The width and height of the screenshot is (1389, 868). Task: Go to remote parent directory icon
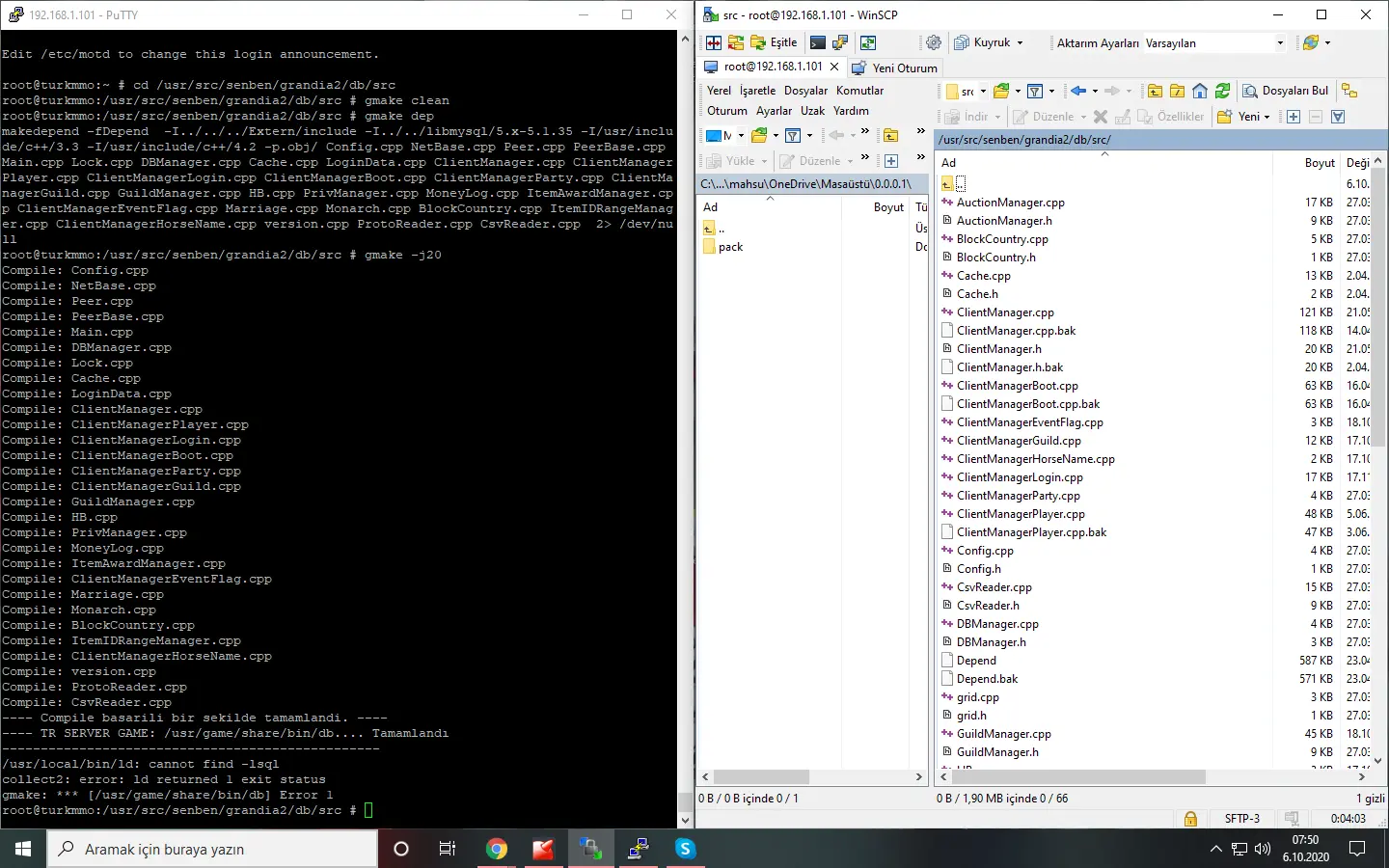pos(1155,91)
